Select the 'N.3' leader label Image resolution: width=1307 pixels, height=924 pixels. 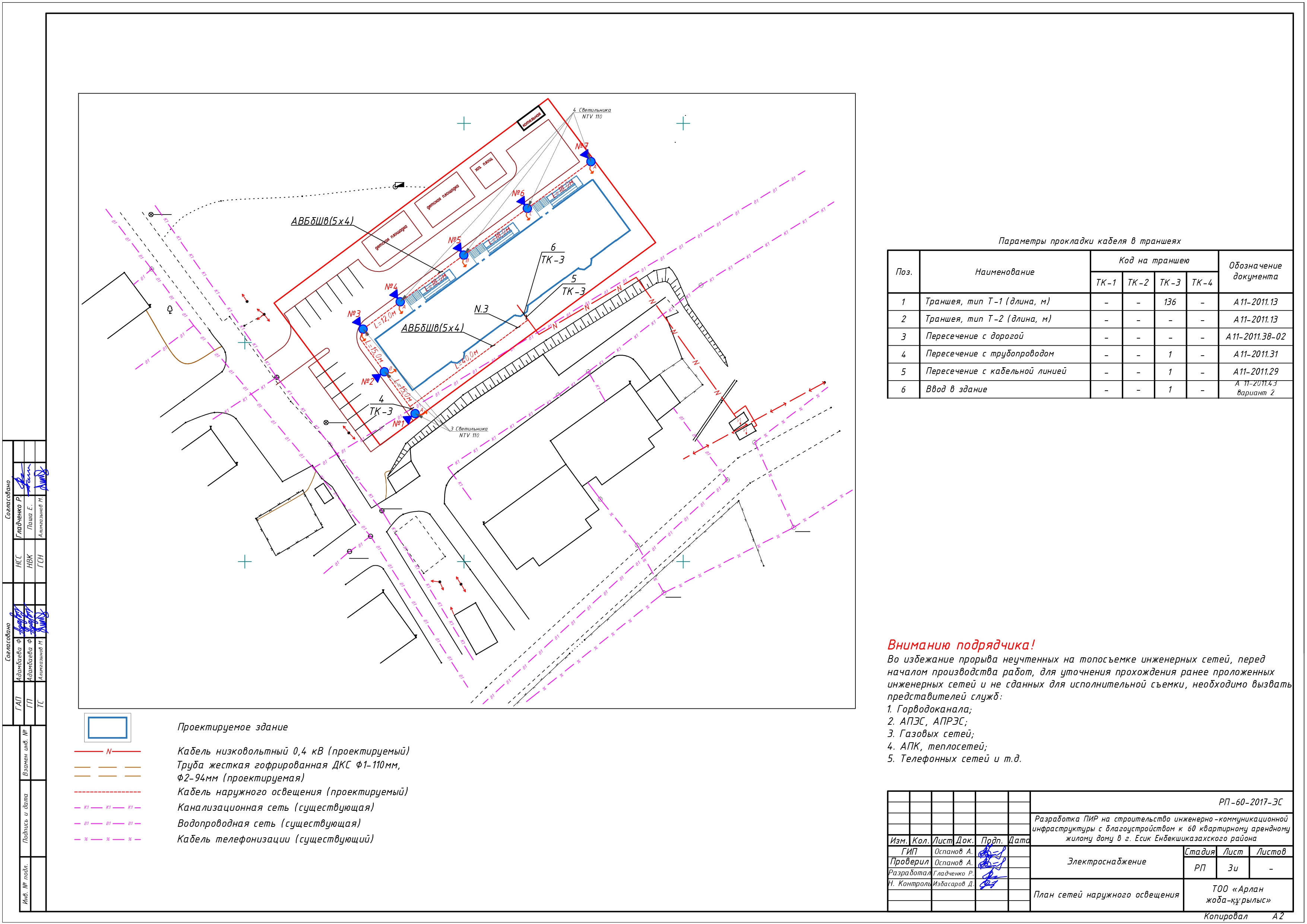point(482,309)
